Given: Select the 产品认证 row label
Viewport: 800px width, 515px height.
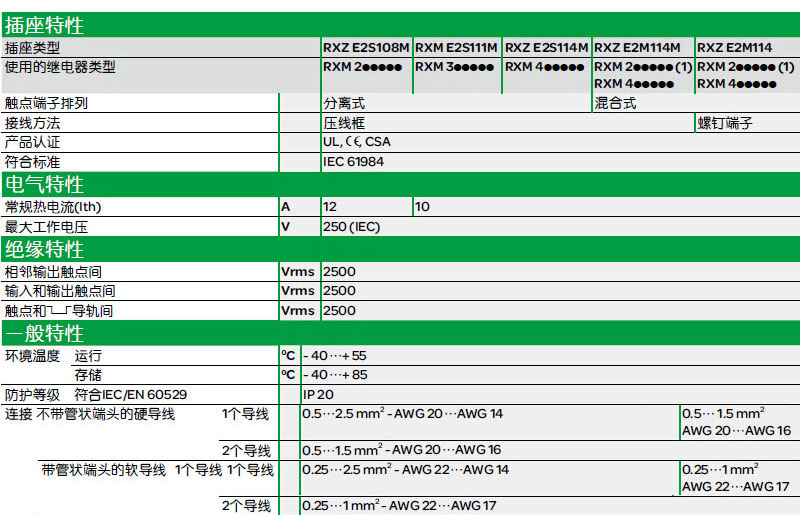Looking at the screenshot, I should point(32,142).
